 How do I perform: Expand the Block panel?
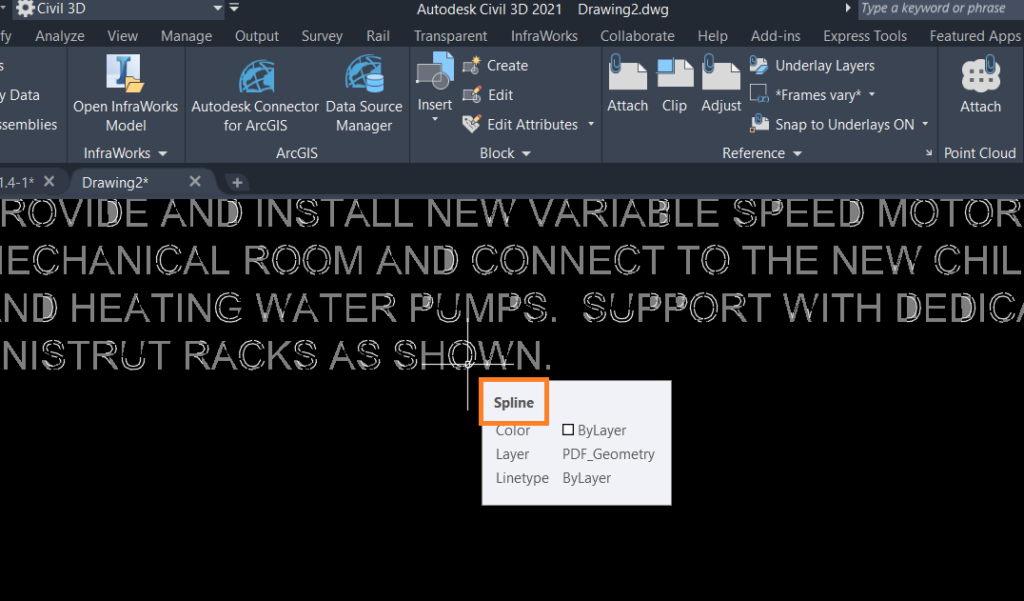(x=505, y=153)
